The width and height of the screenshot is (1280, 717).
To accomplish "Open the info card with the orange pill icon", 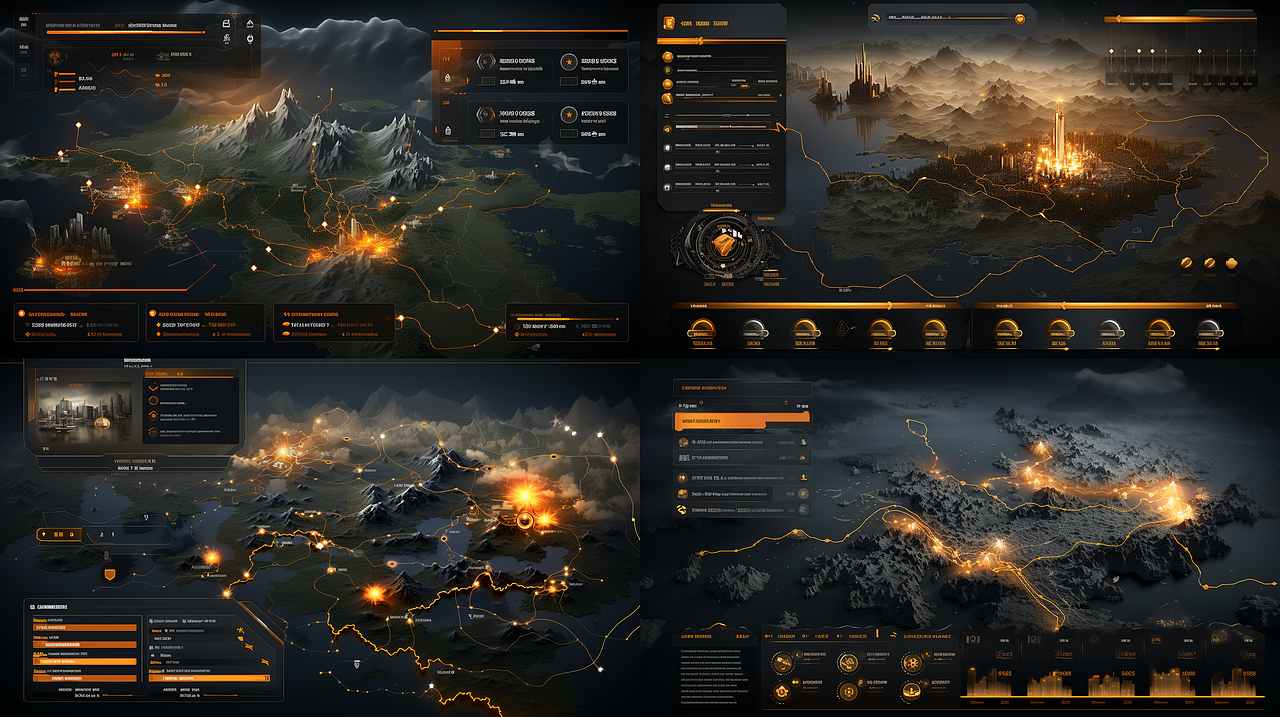I will coord(334,323).
